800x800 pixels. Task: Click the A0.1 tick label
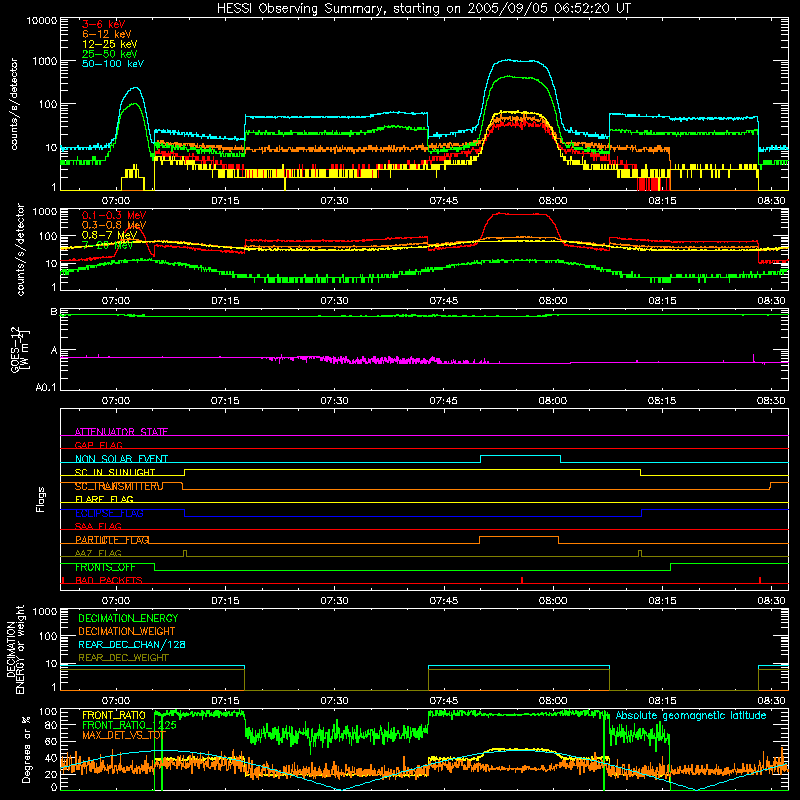pyautogui.click(x=45, y=388)
